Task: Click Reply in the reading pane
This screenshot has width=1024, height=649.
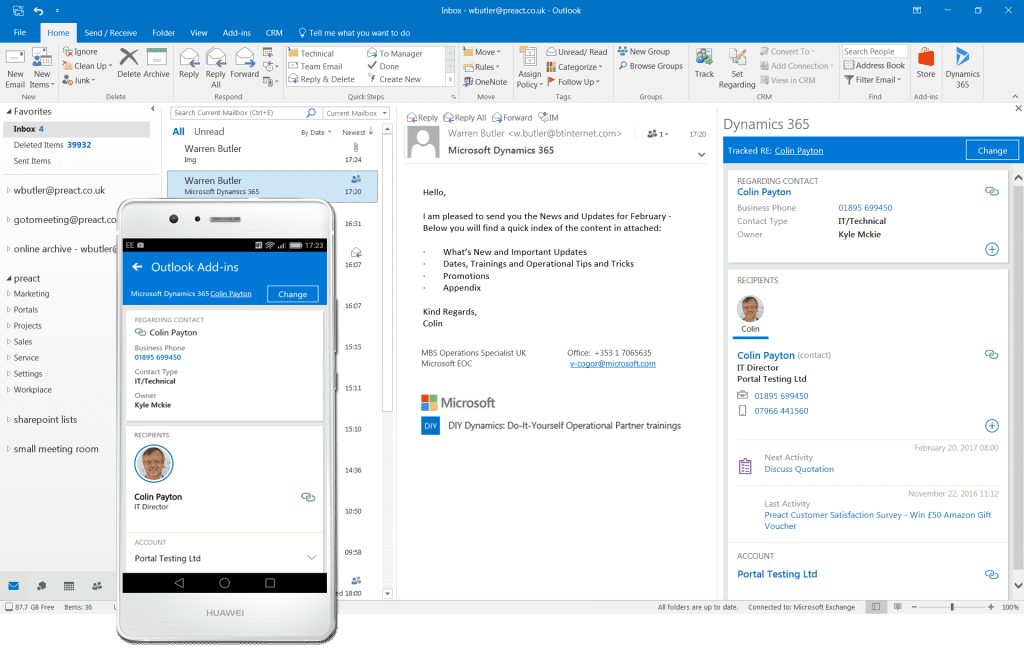Action: tap(422, 118)
